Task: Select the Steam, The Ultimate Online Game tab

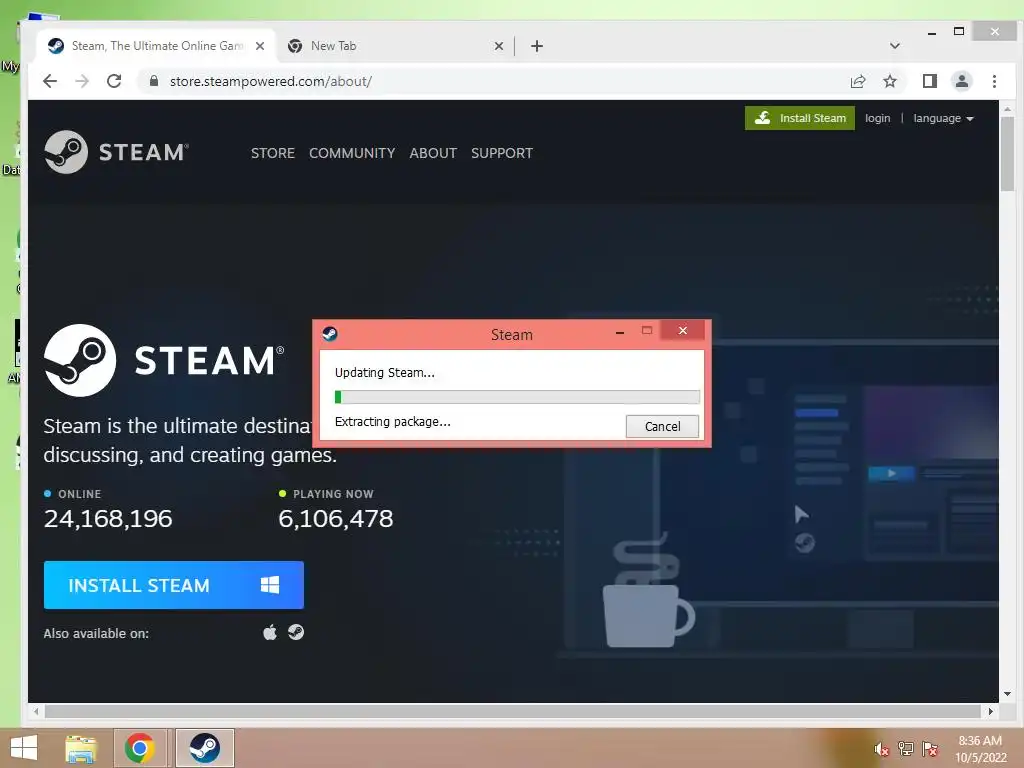Action: (157, 46)
